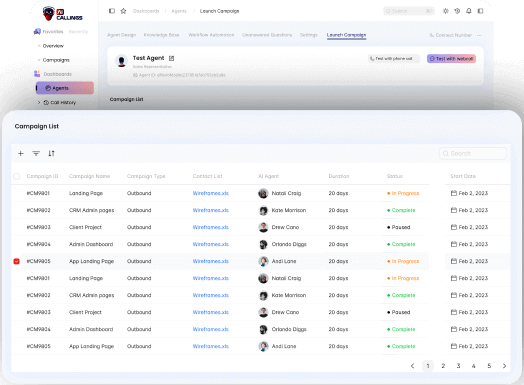Click the Status column header
The height and width of the screenshot is (385, 524).
click(x=395, y=176)
